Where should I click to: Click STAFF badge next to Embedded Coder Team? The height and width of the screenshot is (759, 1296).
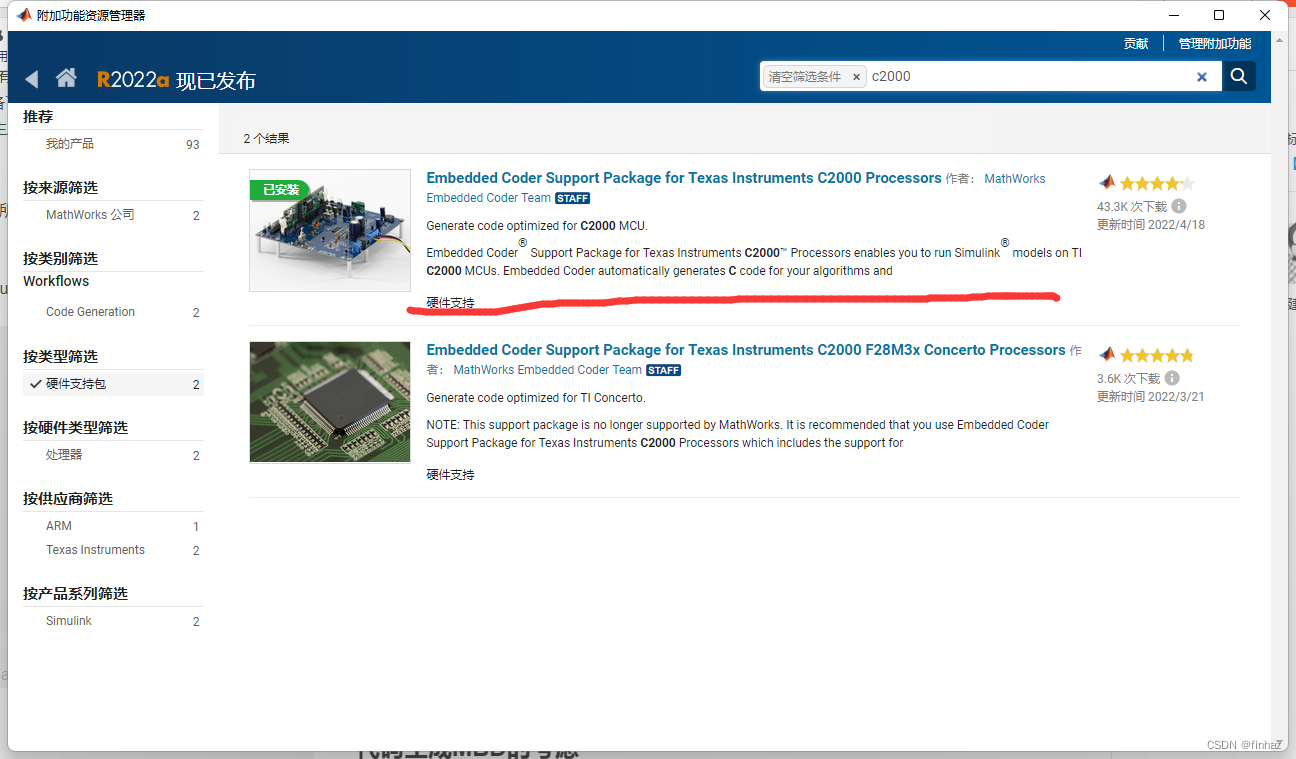tap(573, 198)
